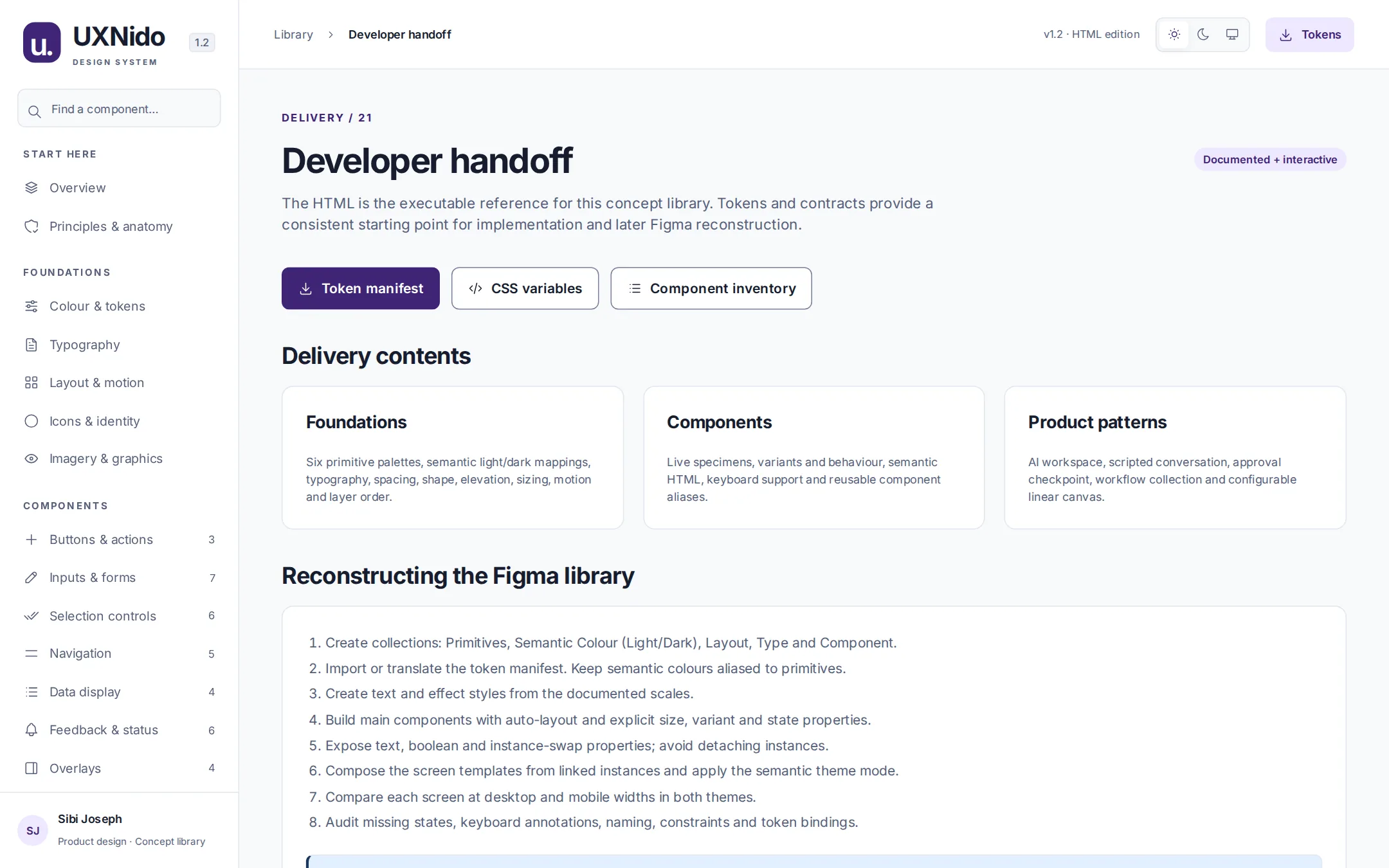
Task: Click the Buttons & actions plus icon
Action: tap(32, 539)
